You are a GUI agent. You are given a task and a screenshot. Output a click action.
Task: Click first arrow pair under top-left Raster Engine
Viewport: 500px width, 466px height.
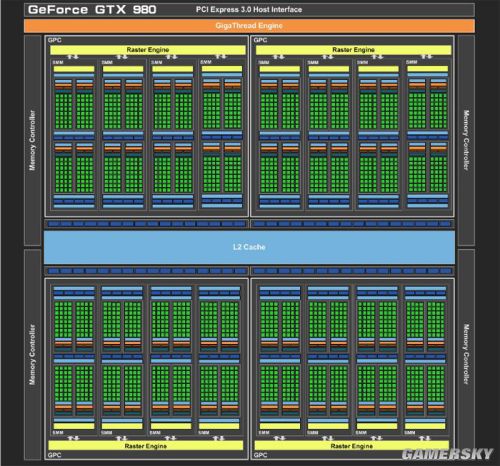[x=73, y=57]
